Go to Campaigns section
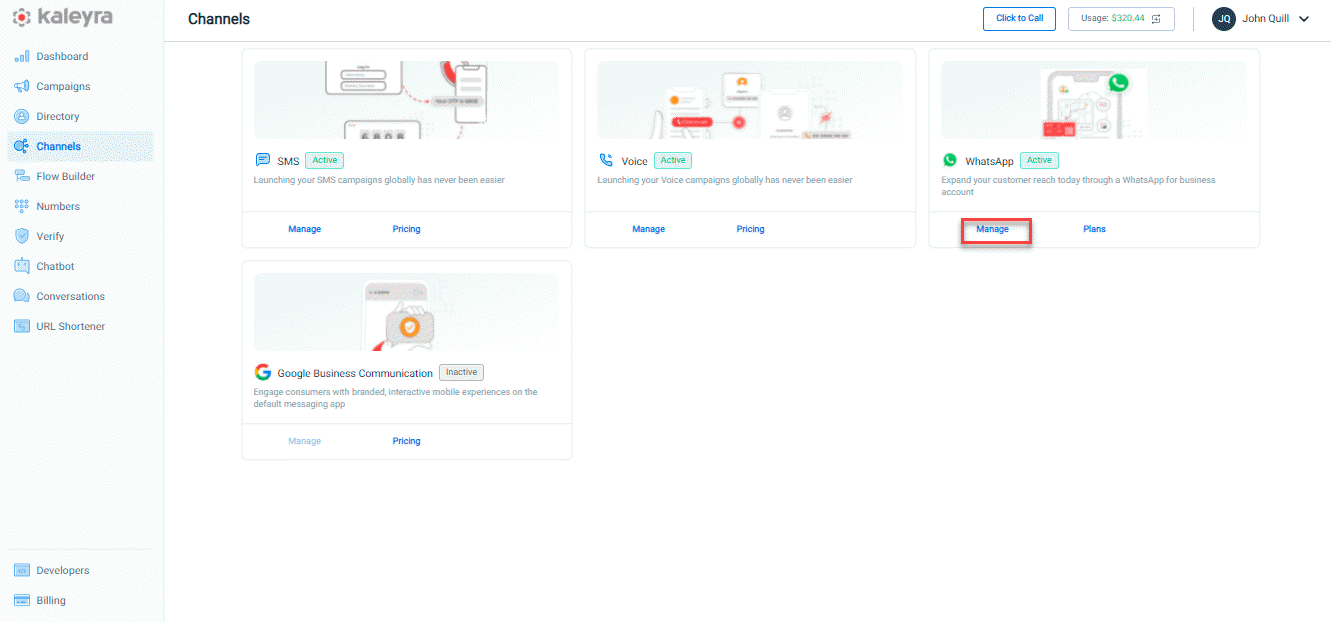Screen dimensions: 1331x622 pos(63,86)
